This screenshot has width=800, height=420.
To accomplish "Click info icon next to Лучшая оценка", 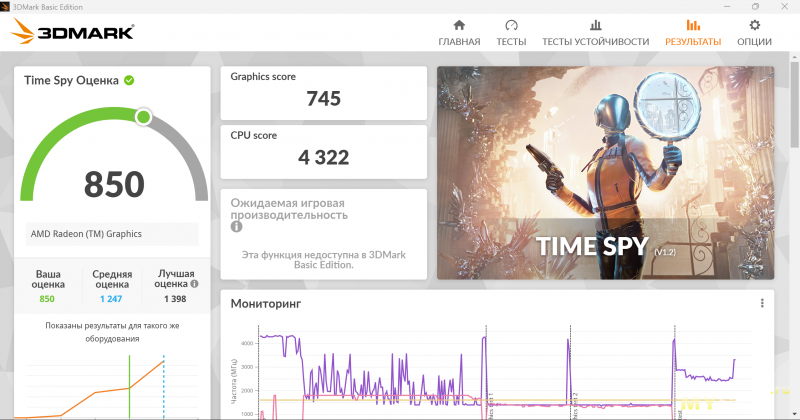I will pyautogui.click(x=194, y=284).
